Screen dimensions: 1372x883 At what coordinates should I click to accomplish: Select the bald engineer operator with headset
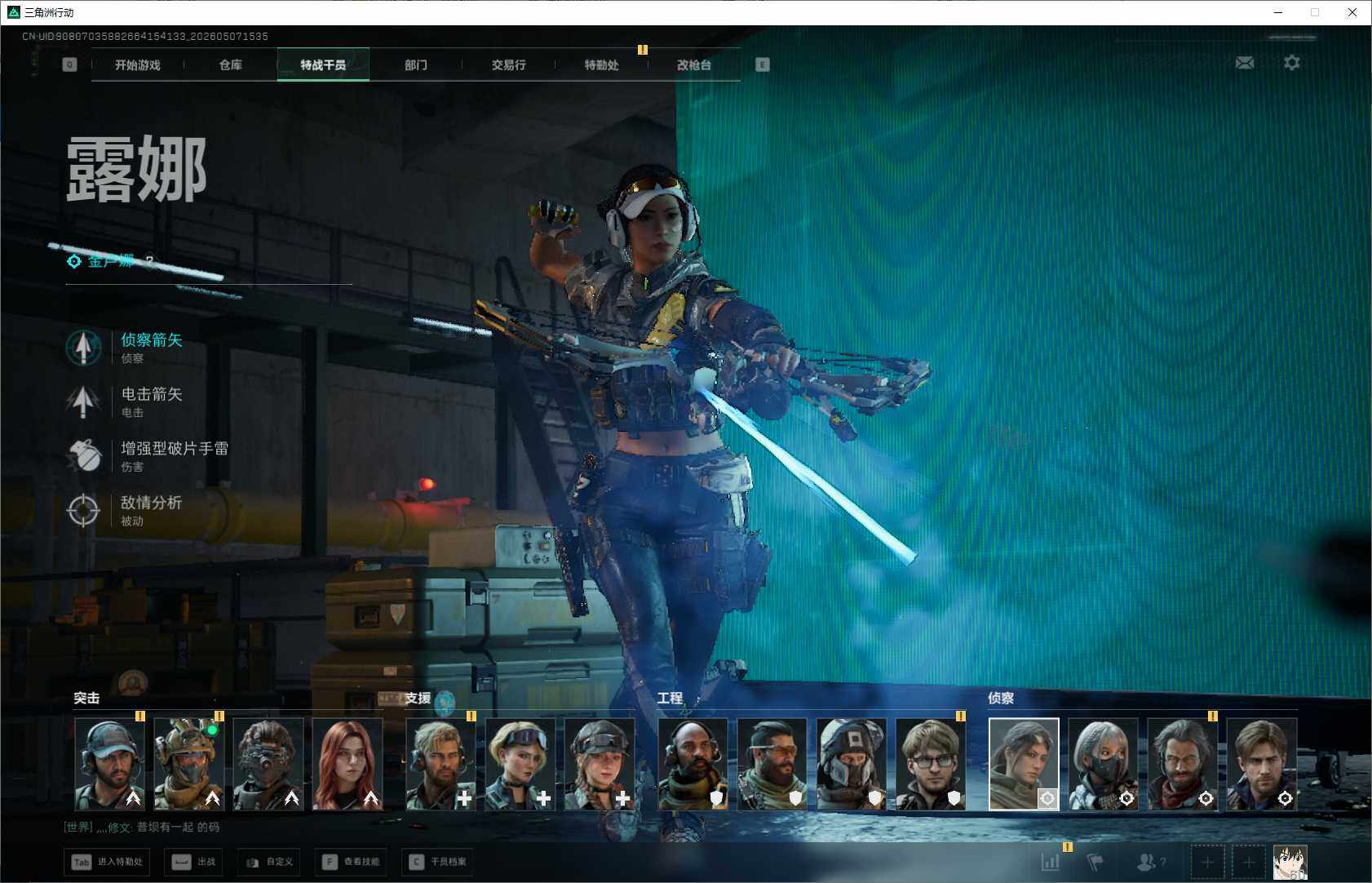693,764
